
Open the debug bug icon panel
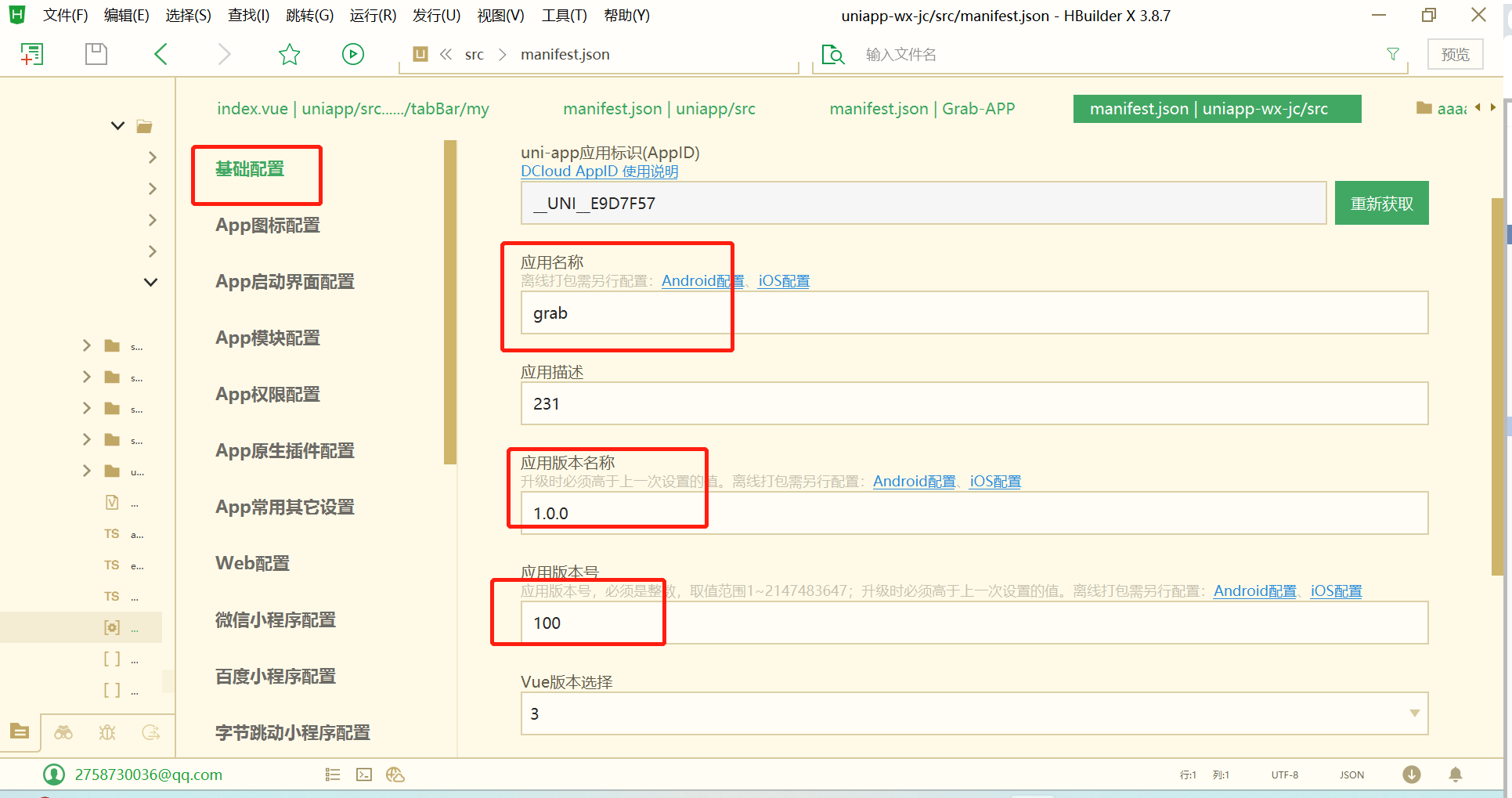point(107,732)
